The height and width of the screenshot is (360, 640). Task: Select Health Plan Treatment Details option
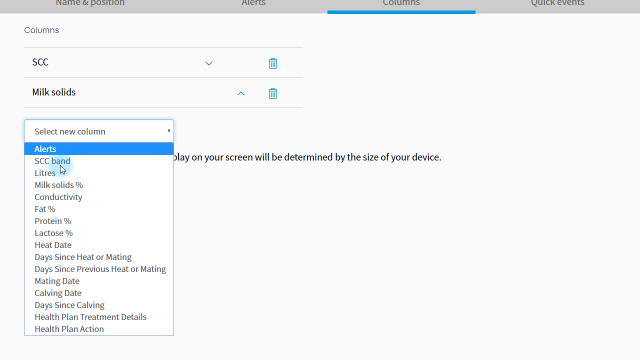tap(99, 317)
